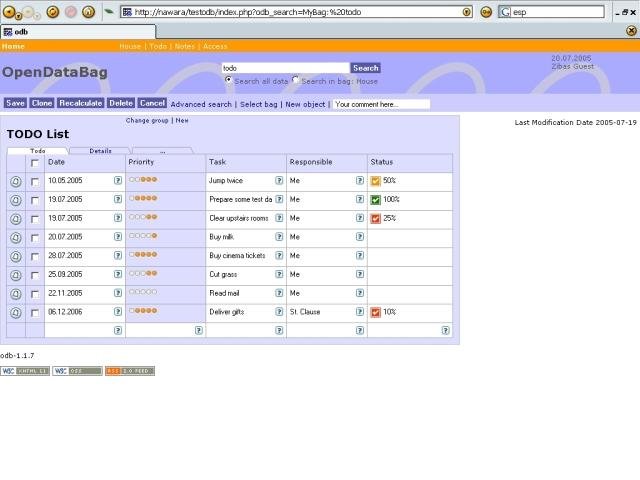Check the box for Prepare some test row
Image resolution: width=640 pixels, height=480 pixels.
tap(35, 201)
